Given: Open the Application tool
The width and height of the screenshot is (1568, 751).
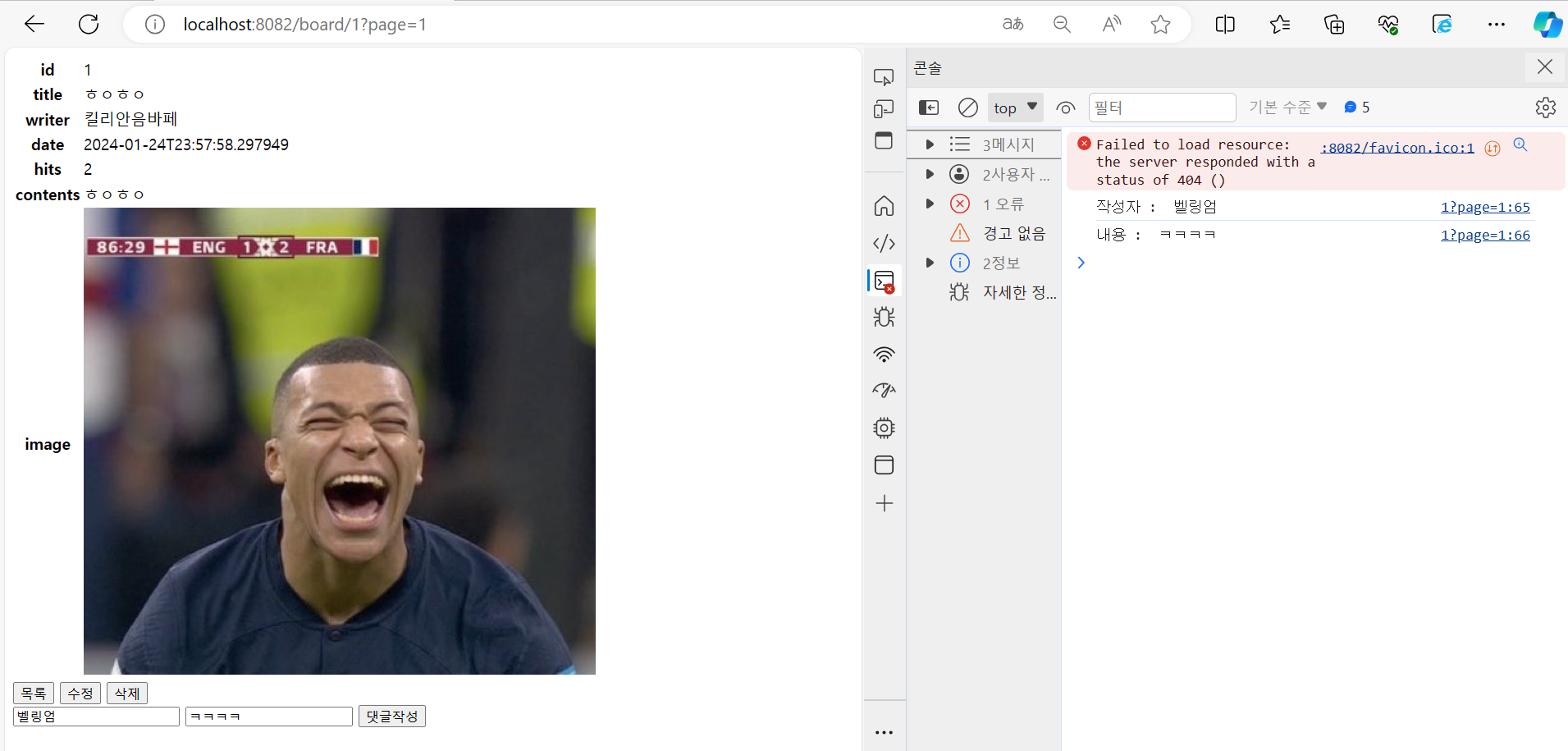Looking at the screenshot, I should pyautogui.click(x=884, y=465).
